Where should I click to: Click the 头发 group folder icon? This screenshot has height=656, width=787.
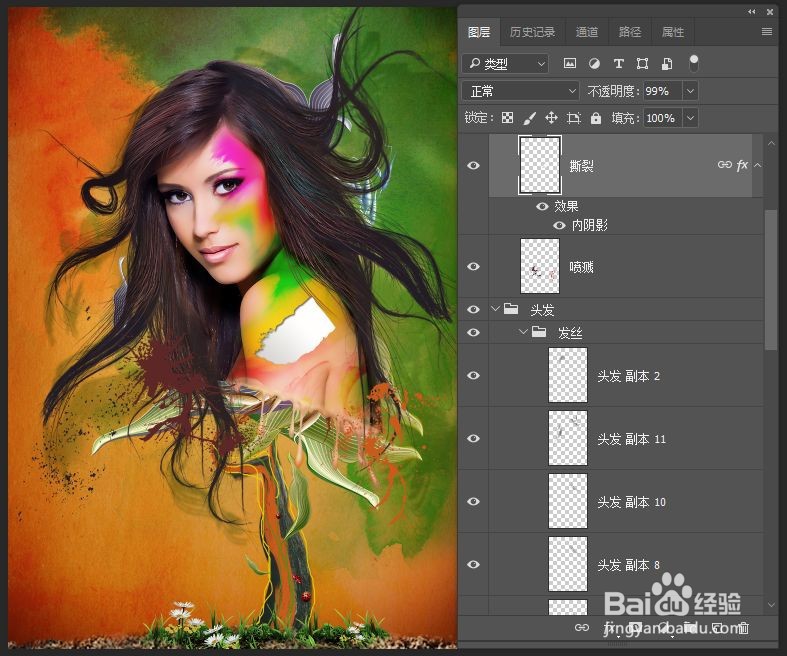[x=511, y=309]
